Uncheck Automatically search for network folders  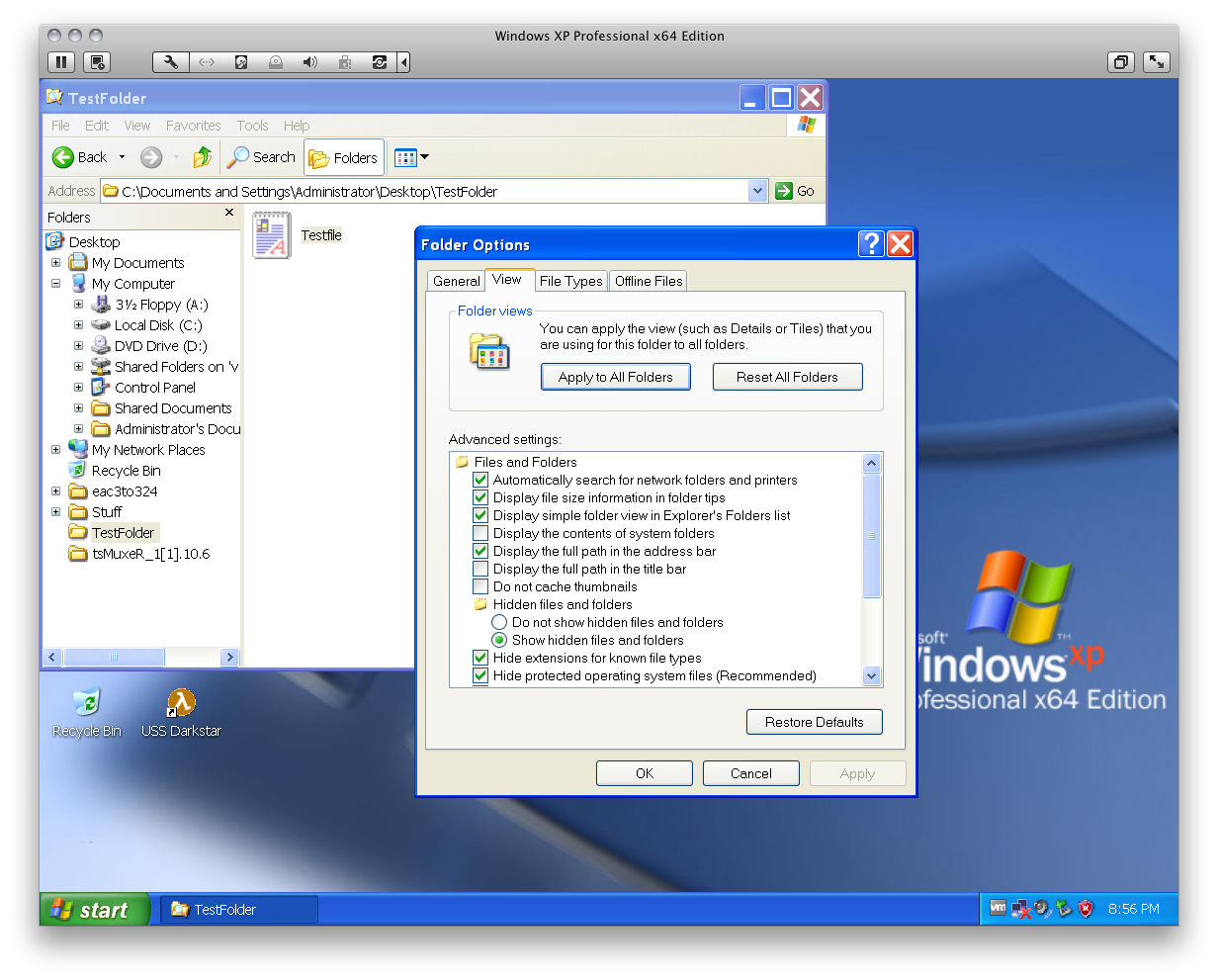pyautogui.click(x=480, y=480)
